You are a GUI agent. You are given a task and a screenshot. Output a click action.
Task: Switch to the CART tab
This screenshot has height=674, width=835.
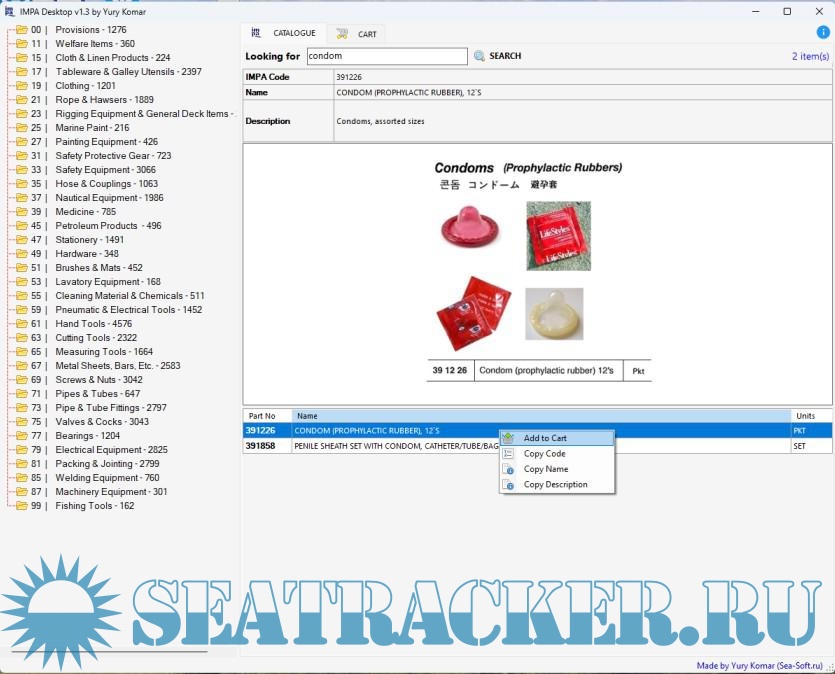pos(358,34)
